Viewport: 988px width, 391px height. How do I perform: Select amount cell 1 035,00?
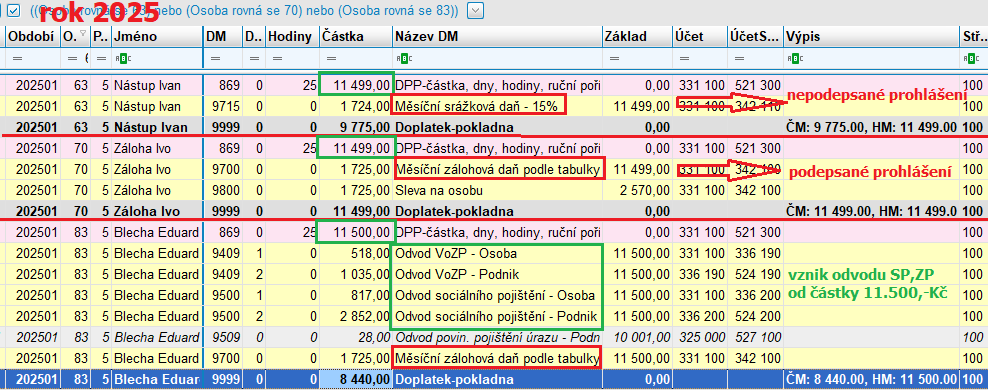[355, 275]
